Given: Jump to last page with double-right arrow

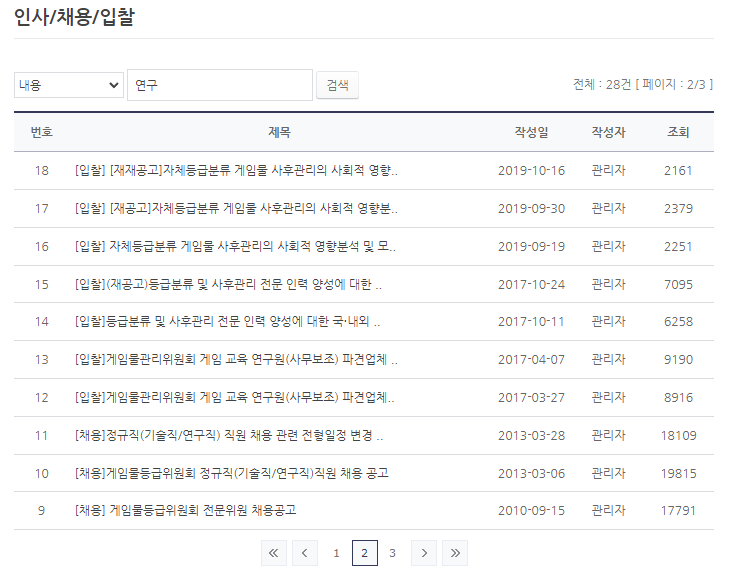Looking at the screenshot, I should [x=455, y=553].
